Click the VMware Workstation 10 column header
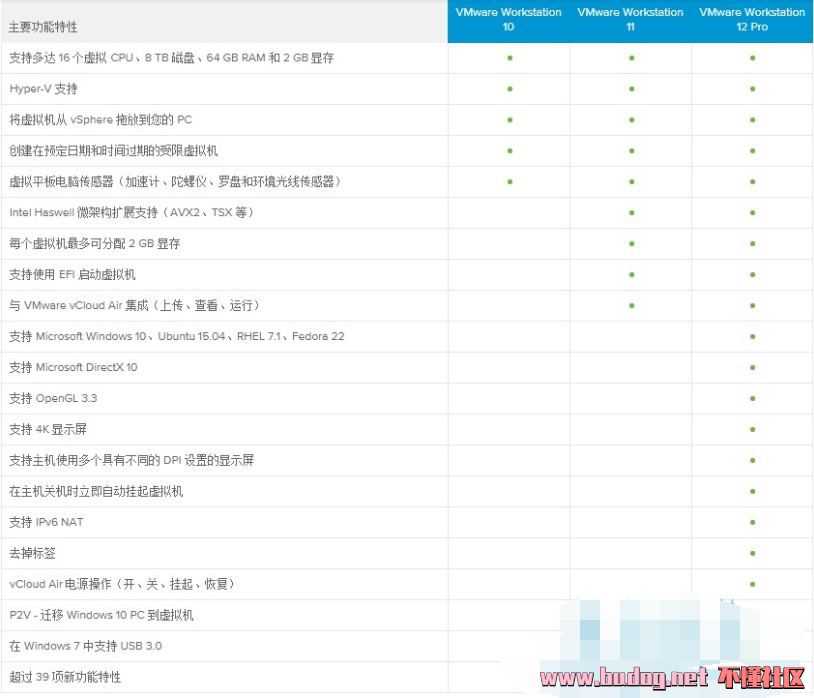The height and width of the screenshot is (698, 814). tap(508, 20)
